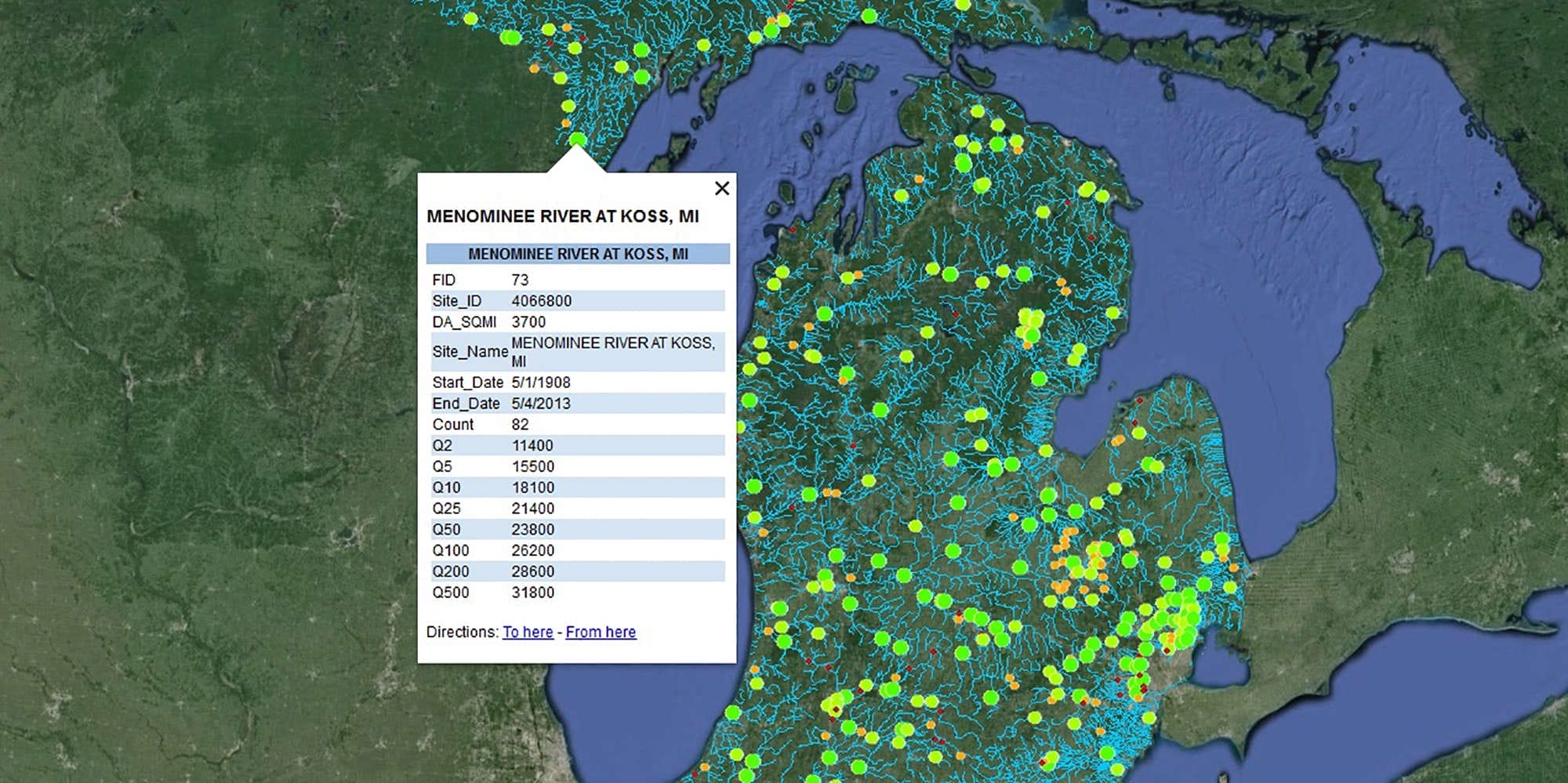Select the Q500 value 31800

533,593
